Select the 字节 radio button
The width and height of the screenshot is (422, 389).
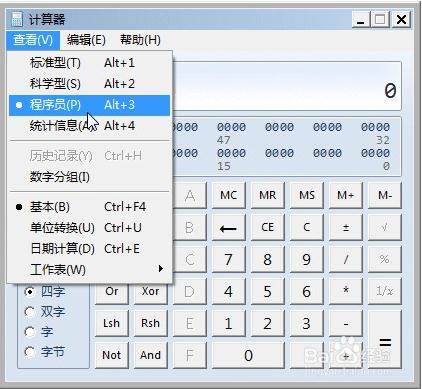pos(30,352)
